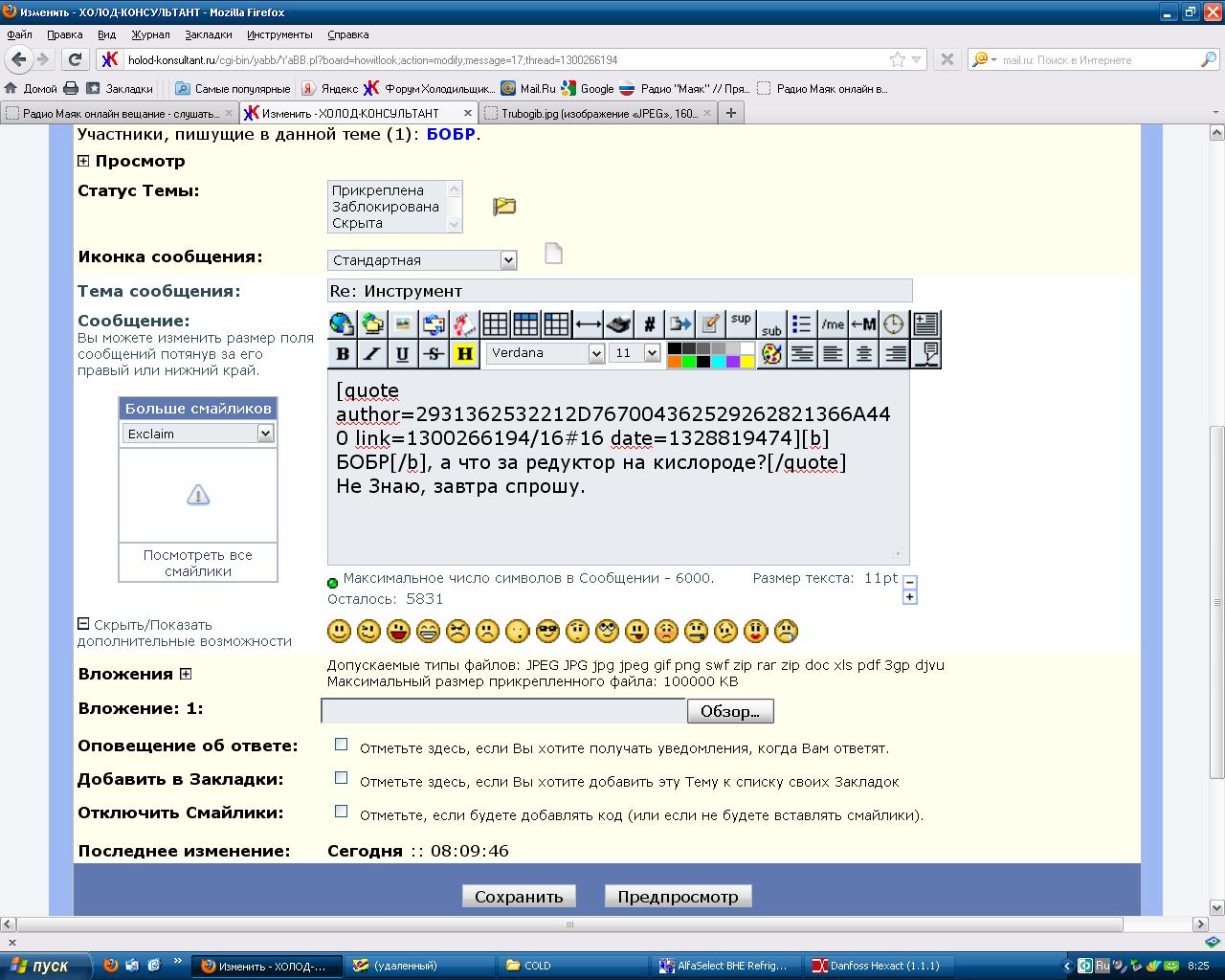1225x980 pixels.
Task: Insert the crying smiley
Action: (786, 632)
